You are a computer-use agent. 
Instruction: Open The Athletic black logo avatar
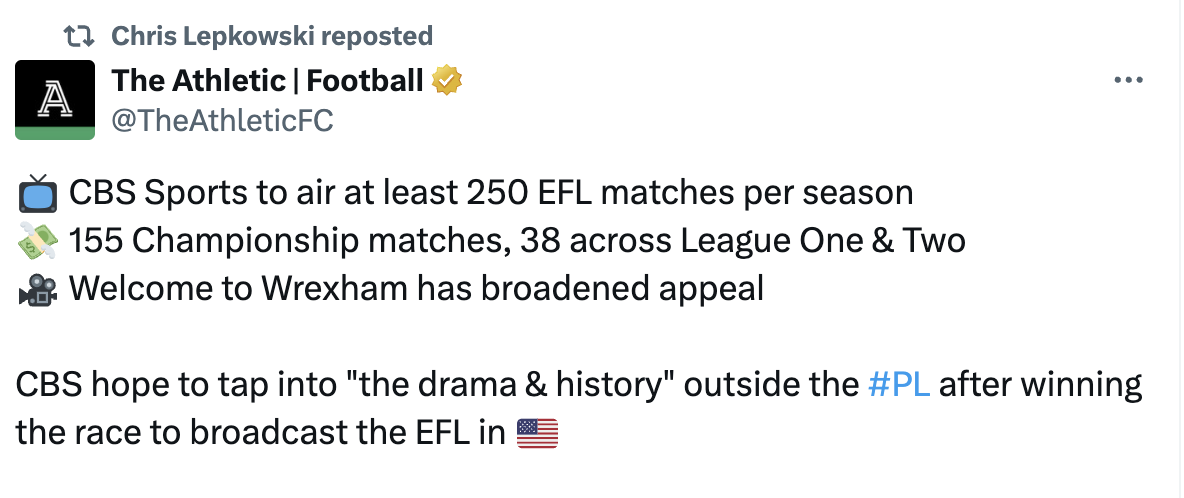[55, 100]
